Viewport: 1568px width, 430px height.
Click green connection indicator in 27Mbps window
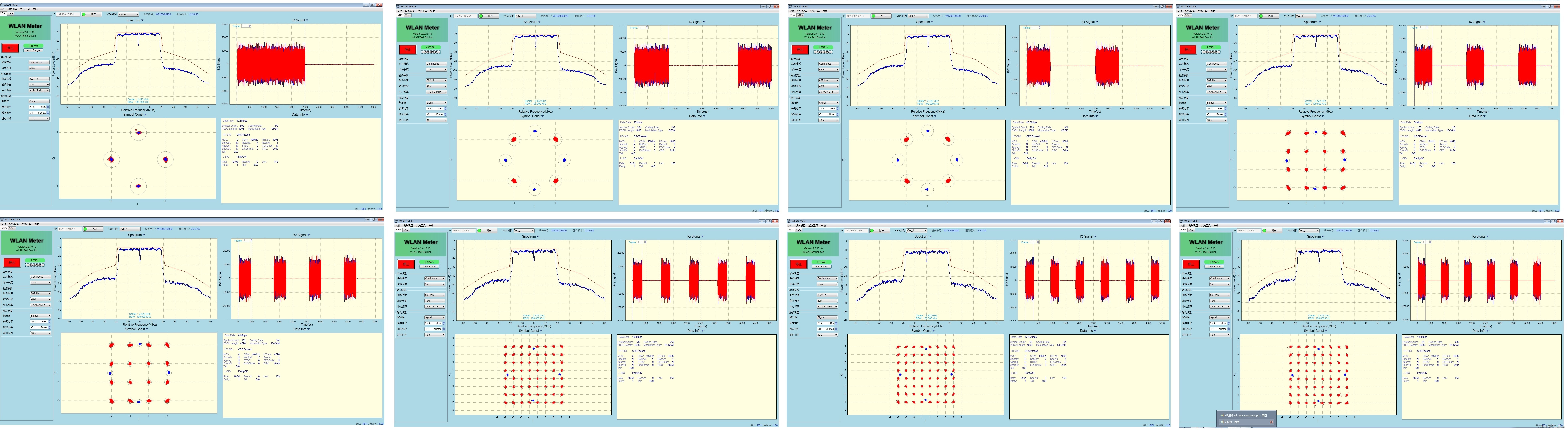click(481, 16)
